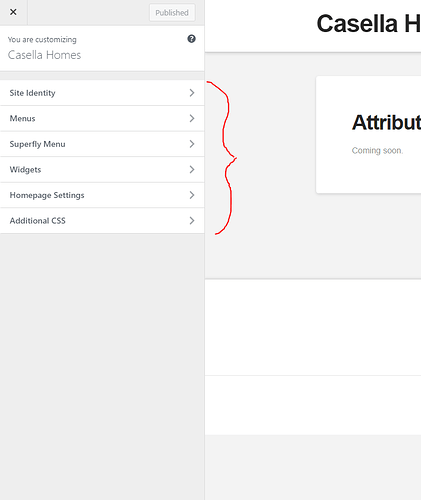The width and height of the screenshot is (421, 500).
Task: Open the Homepage Settings section
Action: [x=102, y=195]
